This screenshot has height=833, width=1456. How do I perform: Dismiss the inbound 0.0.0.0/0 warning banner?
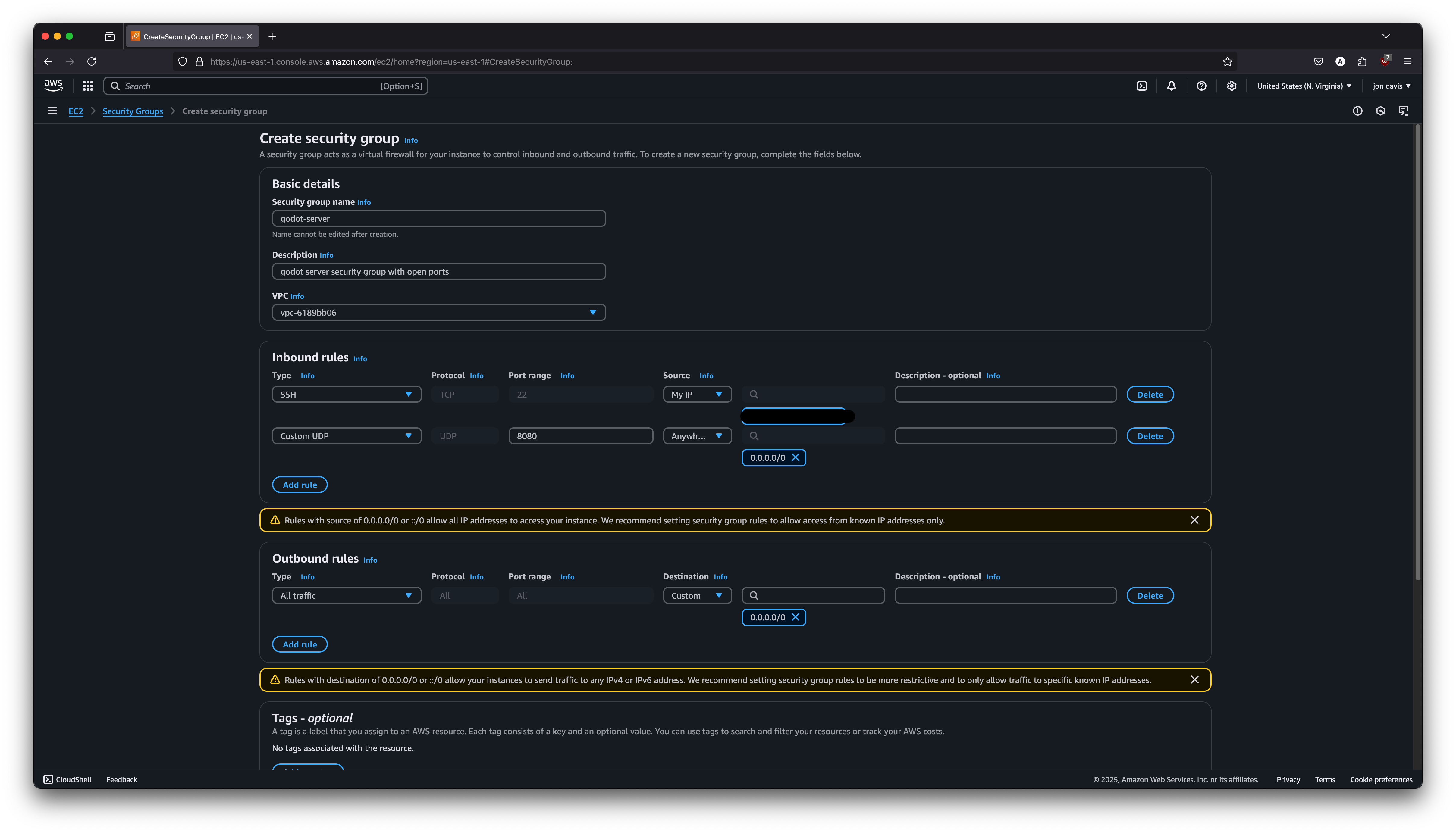1194,520
